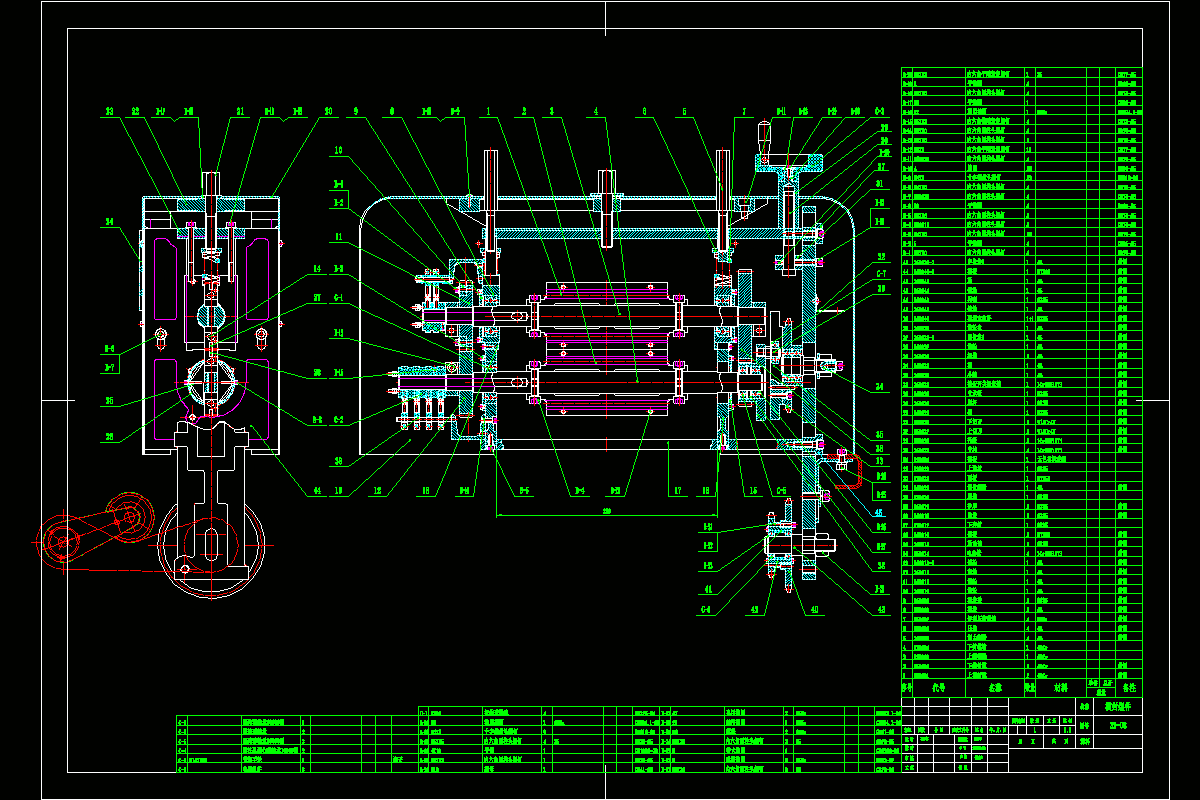Click callout number 25 beside the side view
Image resolution: width=1200 pixels, height=800 pixels.
(x=109, y=403)
